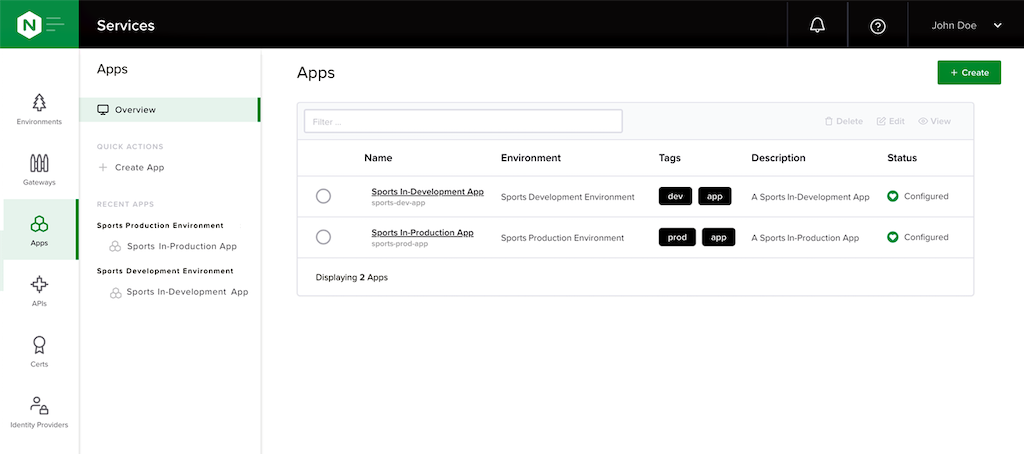Image resolution: width=1024 pixels, height=454 pixels.
Task: Open recent app Sports In-Development App
Action: 187,292
